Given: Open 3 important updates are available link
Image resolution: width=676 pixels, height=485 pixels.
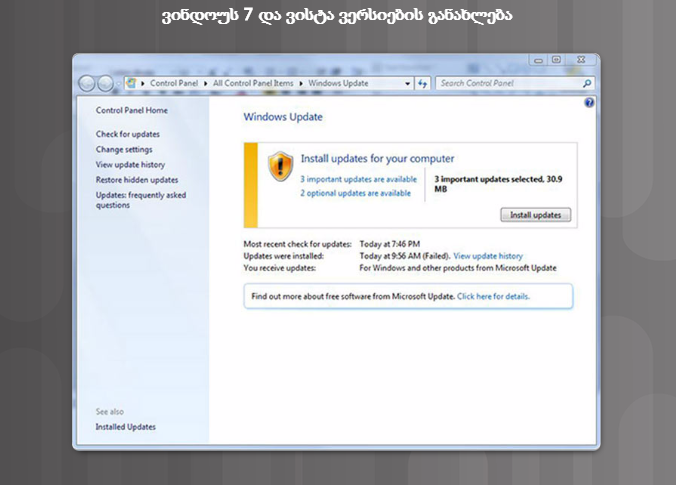Looking at the screenshot, I should coord(358,179).
